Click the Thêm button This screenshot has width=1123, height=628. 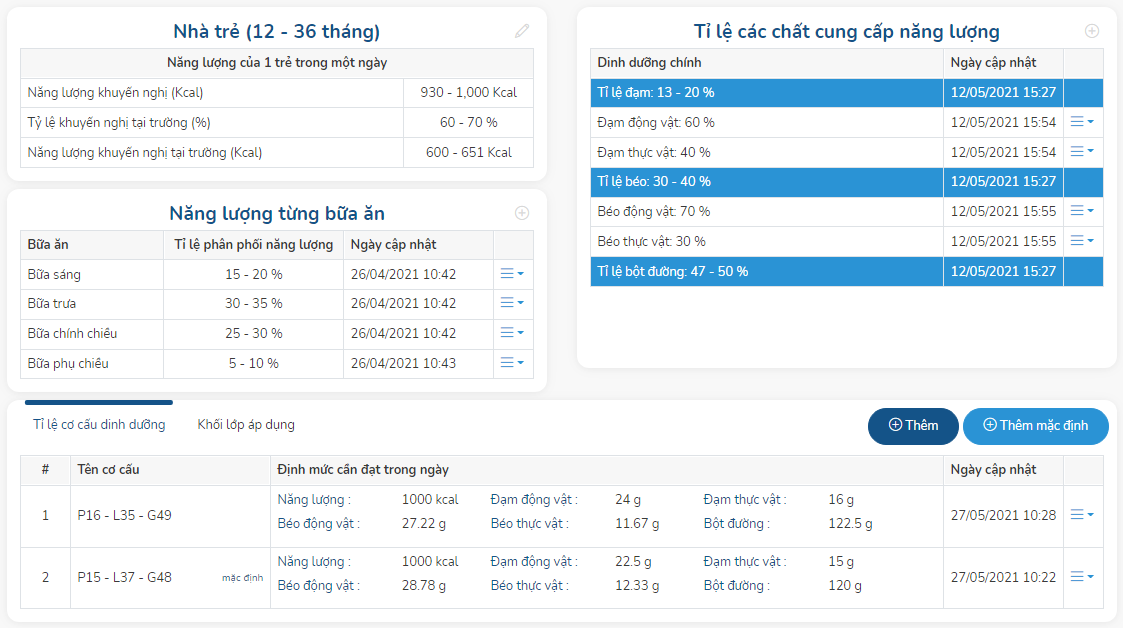(x=911, y=426)
